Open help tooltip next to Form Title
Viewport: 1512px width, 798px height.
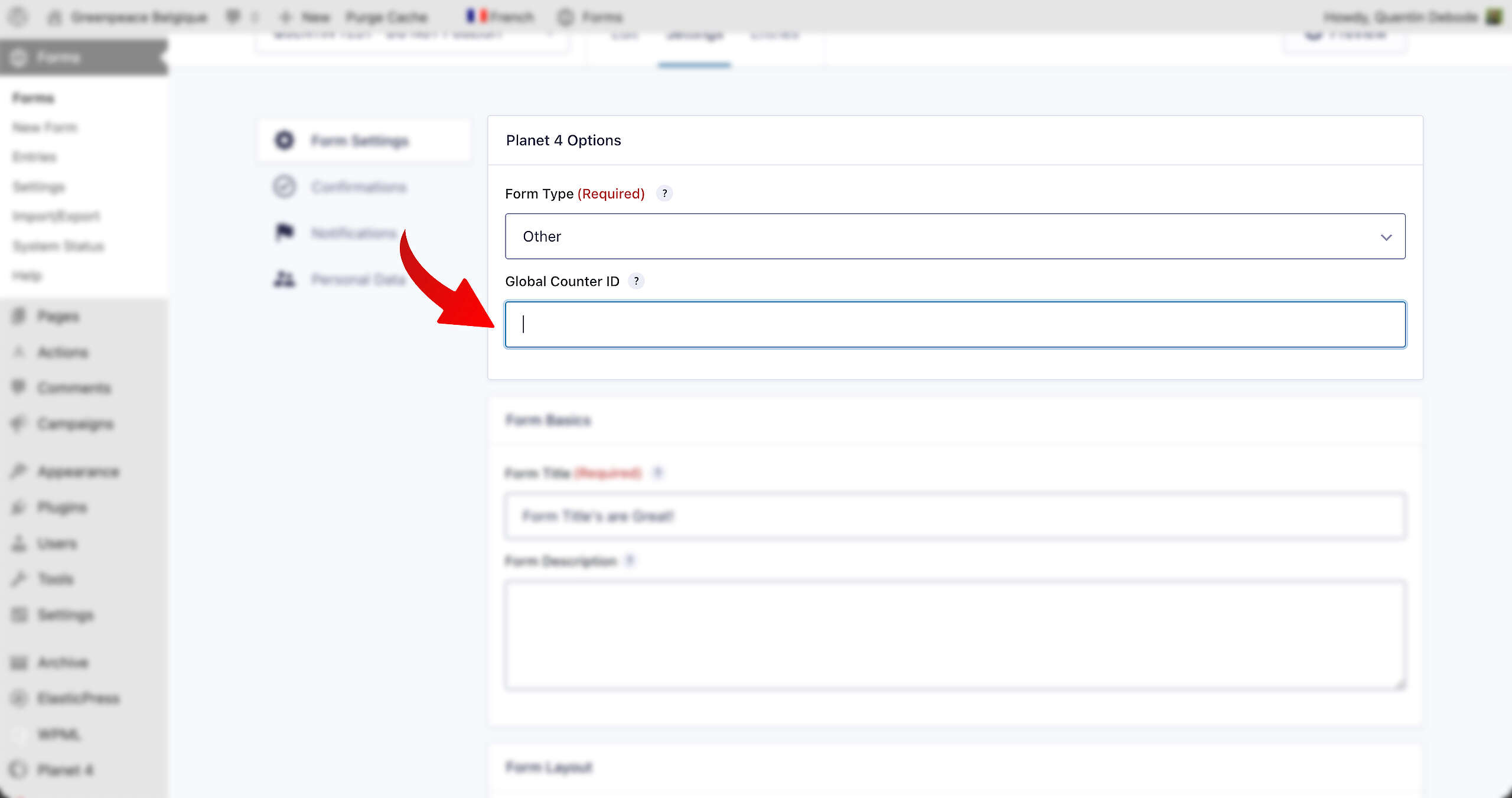pos(657,473)
